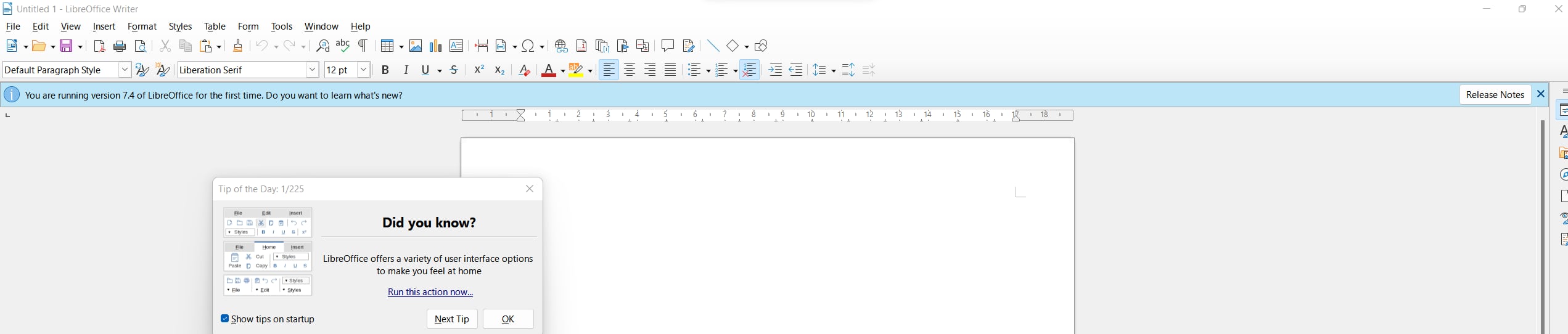This screenshot has width=1568, height=334.
Task: Insert chart icon
Action: click(x=436, y=46)
